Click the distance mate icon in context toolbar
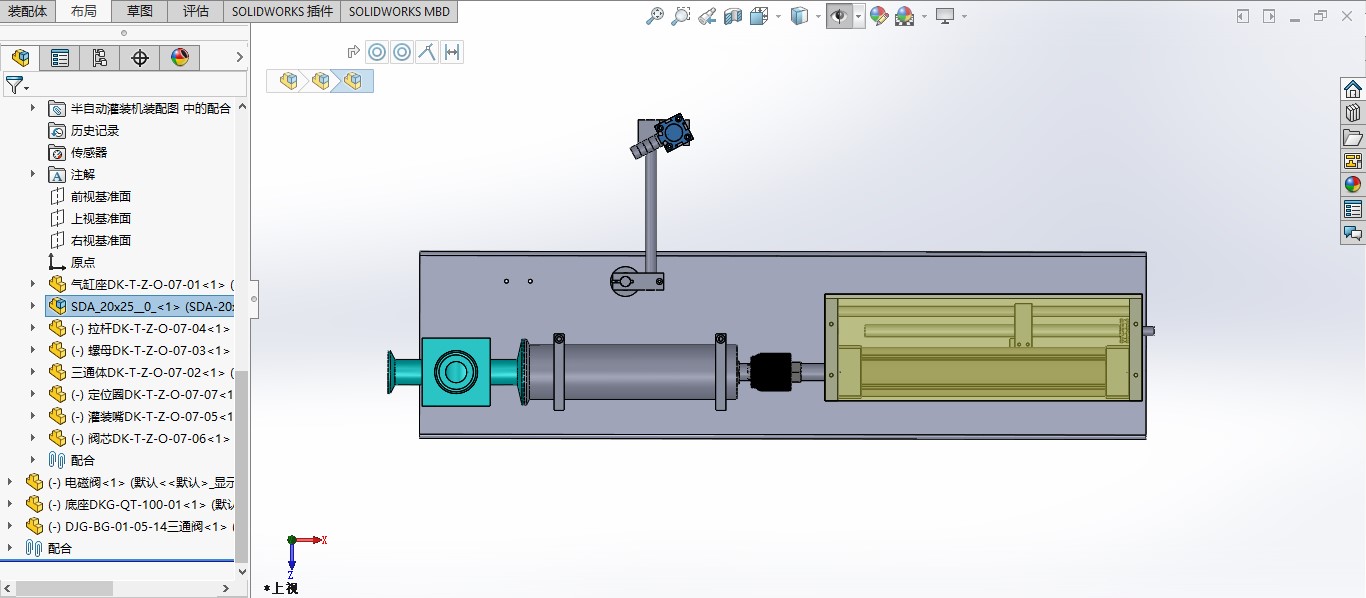Screen dimensions: 1366x598 (x=452, y=52)
